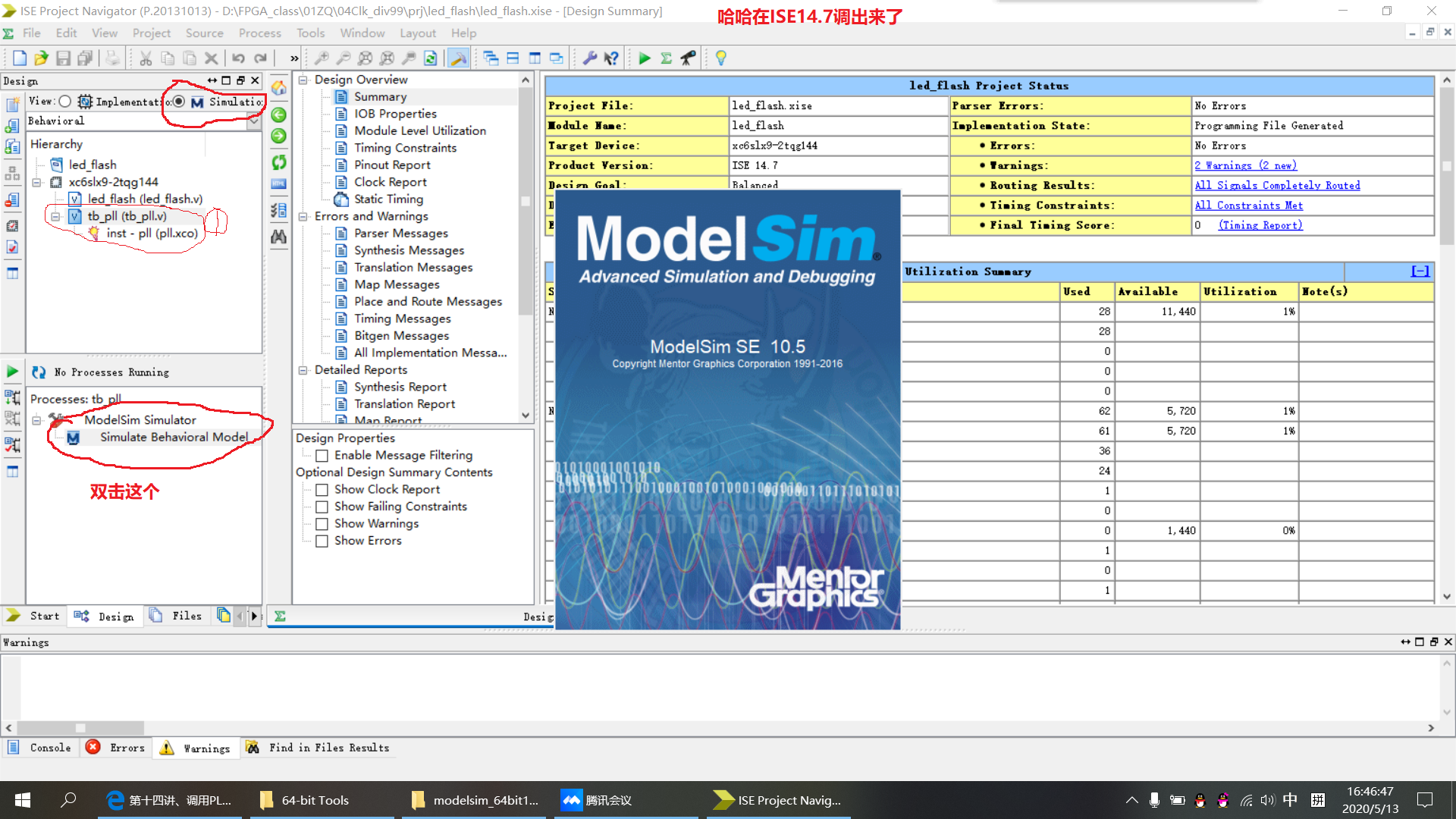
Task: Enable Message Filtering checkbox
Action: (x=322, y=456)
